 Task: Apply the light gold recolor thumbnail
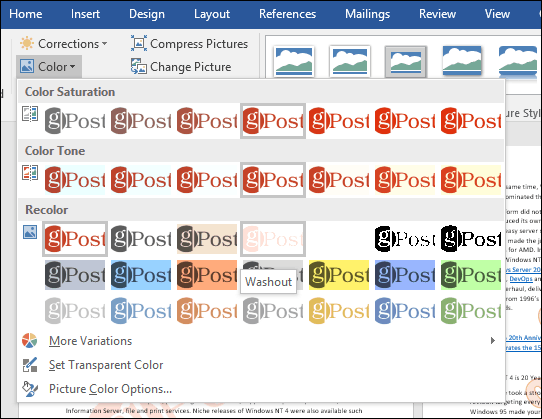pos(339,311)
